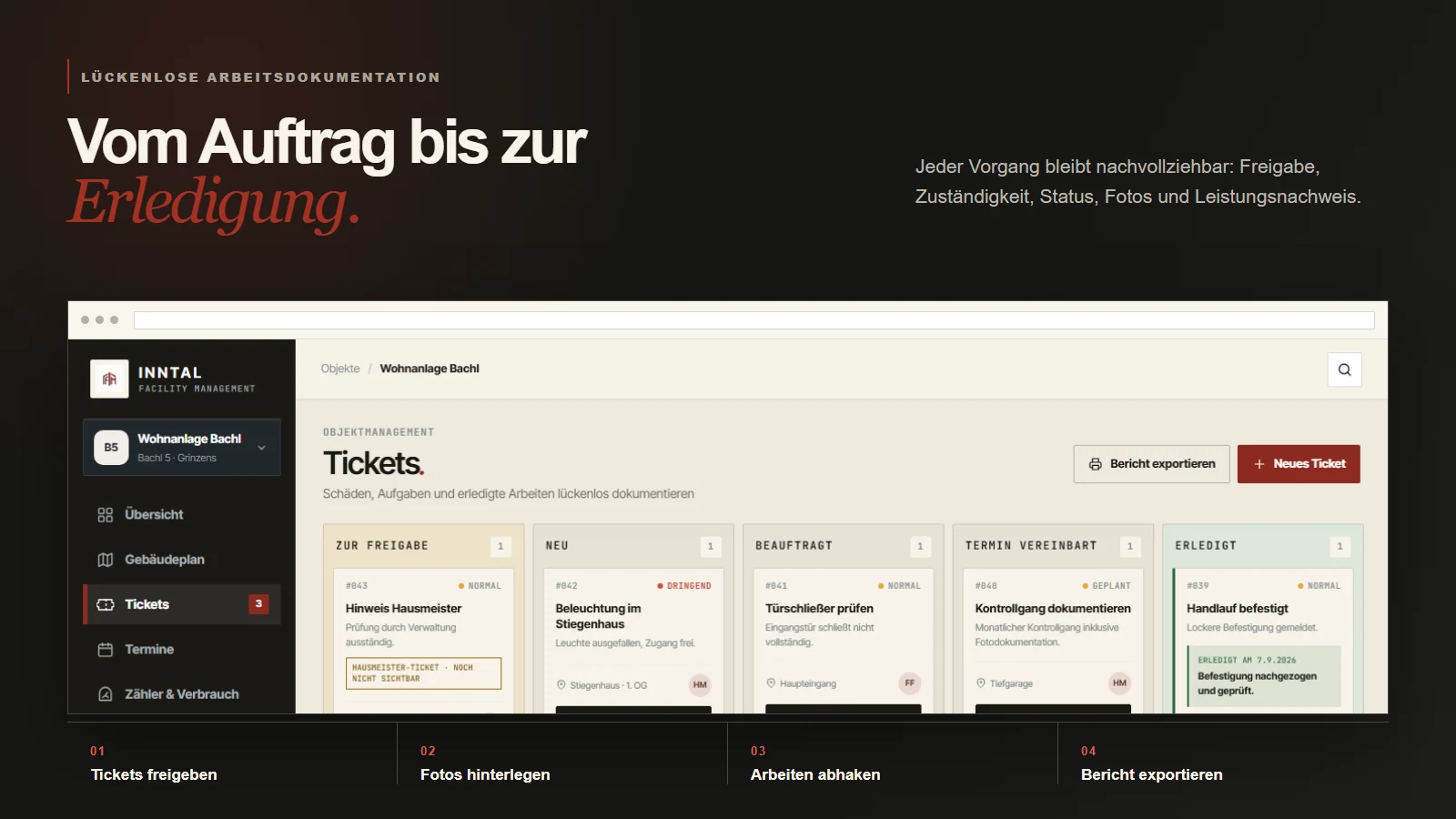Click the B5 property badge
Image resolution: width=1456 pixels, height=819 pixels.
[x=111, y=448]
